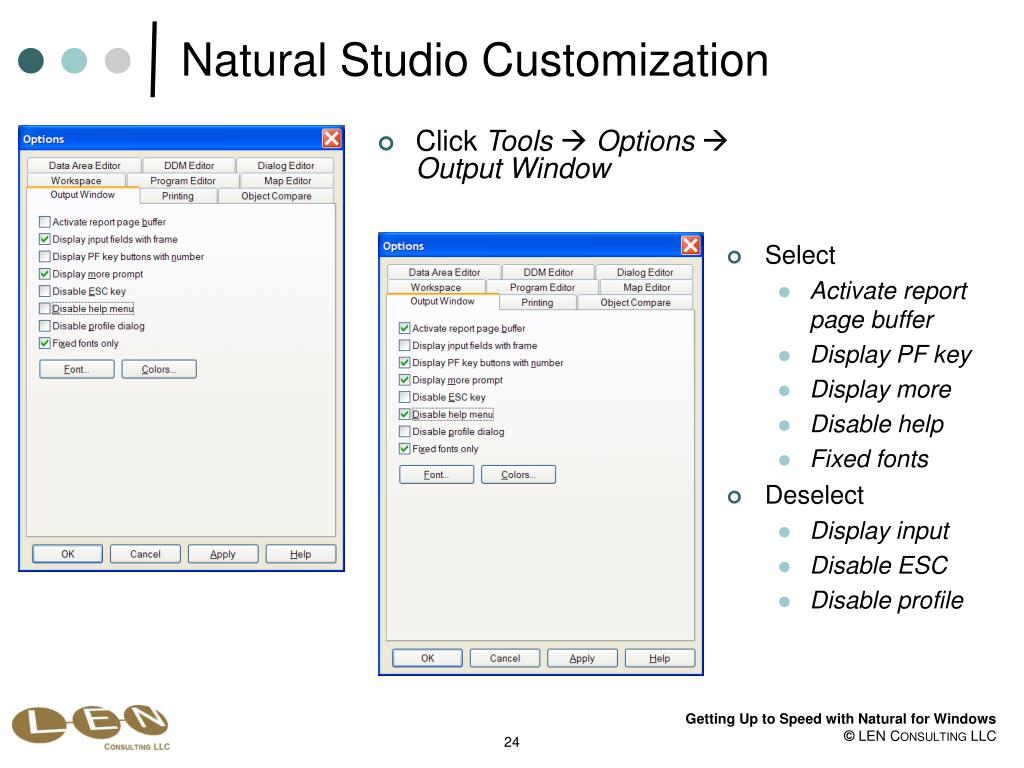Select Object Compare tab in right dialog

[x=635, y=302]
